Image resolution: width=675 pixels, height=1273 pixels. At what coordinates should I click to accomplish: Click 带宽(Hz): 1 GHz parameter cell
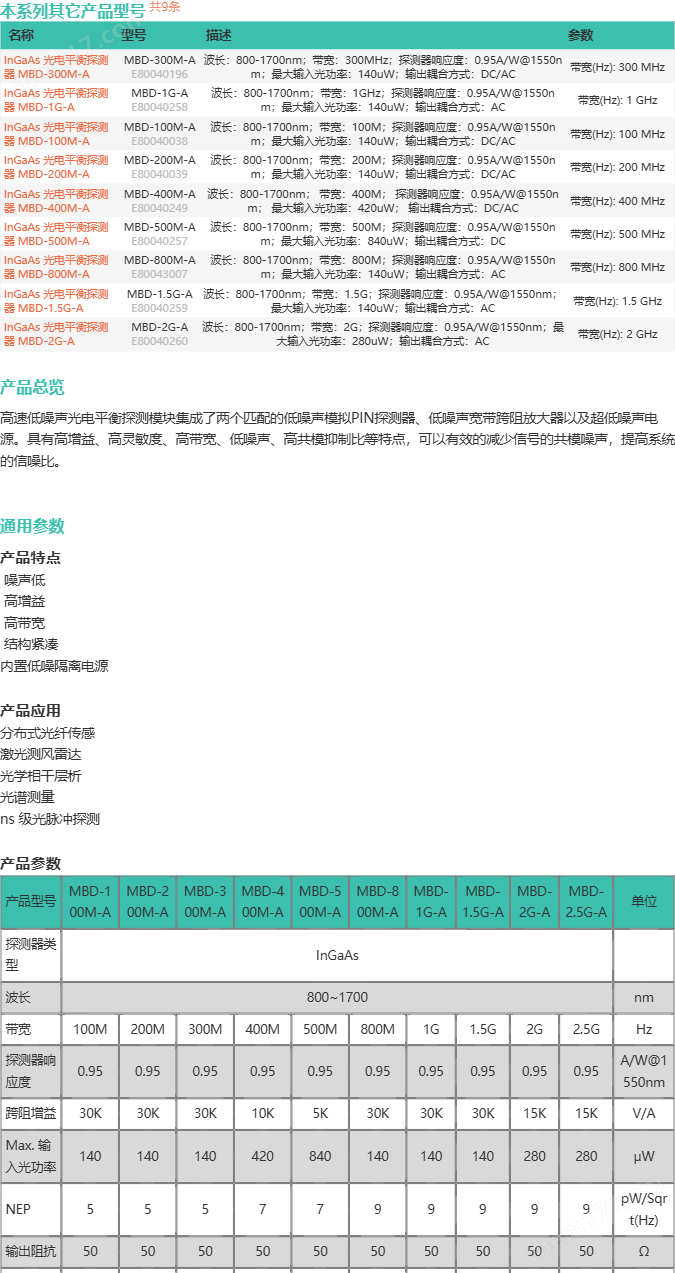click(x=617, y=100)
